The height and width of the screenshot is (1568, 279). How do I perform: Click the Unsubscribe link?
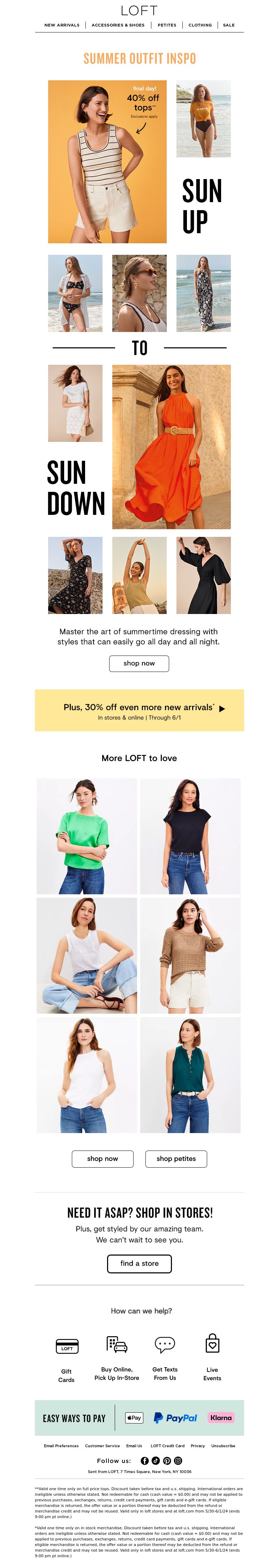[223, 1446]
